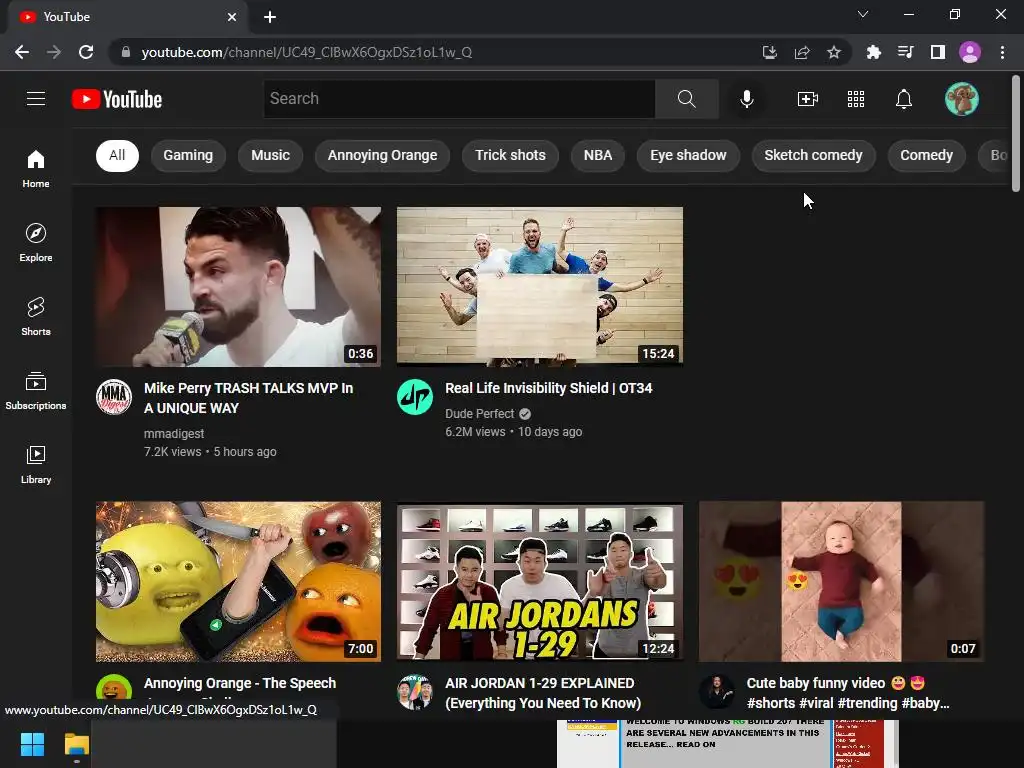Open Real Life Invisibility Shield video title
Image resolution: width=1024 pixels, height=768 pixels.
pyautogui.click(x=549, y=388)
